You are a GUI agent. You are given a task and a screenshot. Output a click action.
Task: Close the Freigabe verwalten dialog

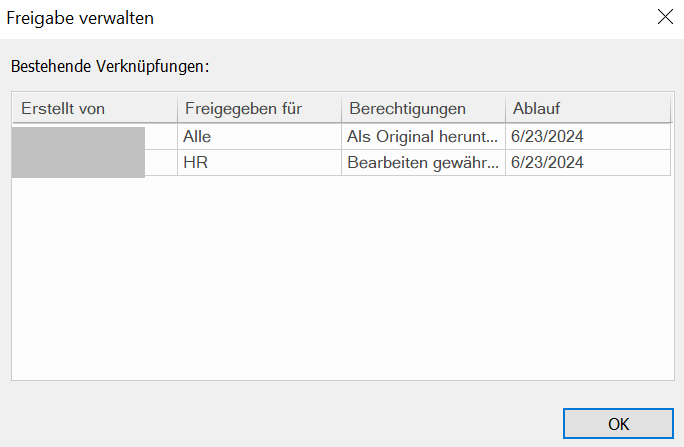662,18
